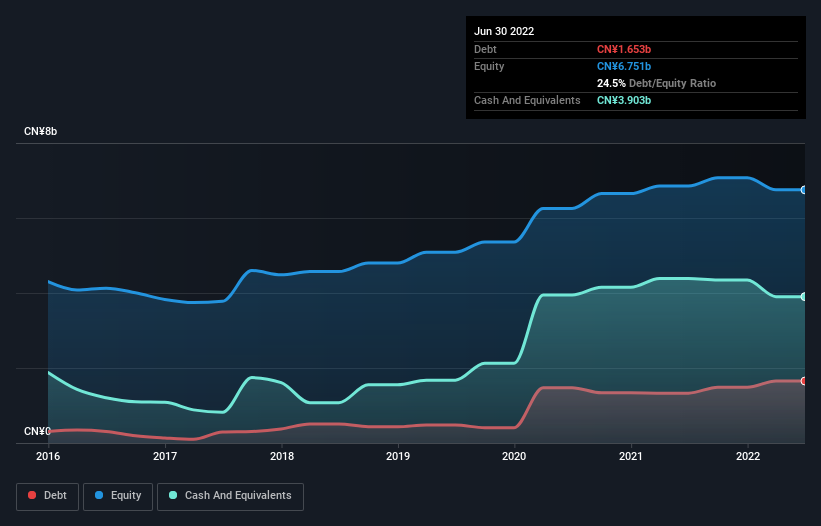Click the 24.5% Debt/Equity Ratio text
Screen dimensions: 821x526
(656, 83)
